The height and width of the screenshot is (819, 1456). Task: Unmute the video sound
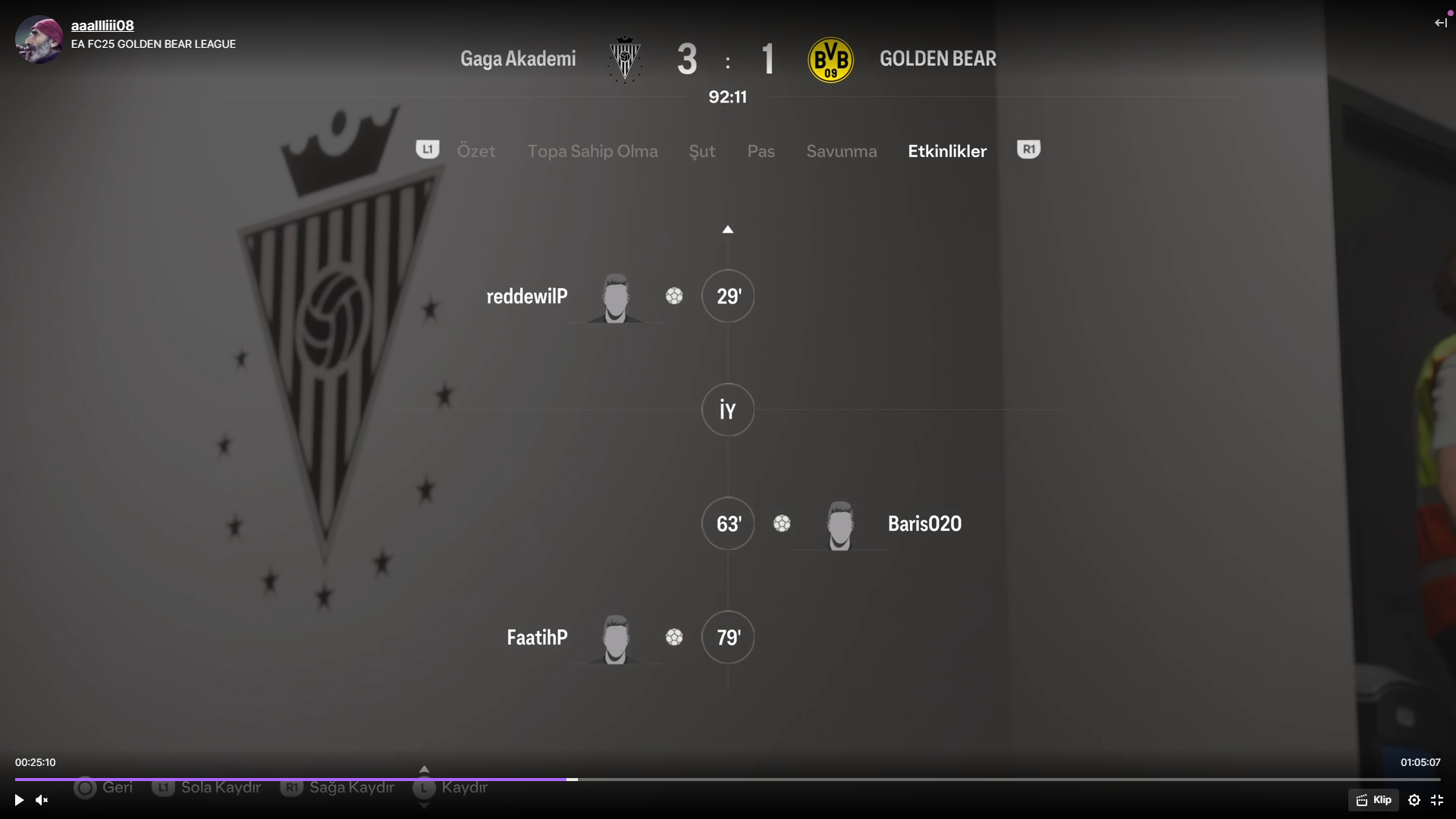(42, 800)
